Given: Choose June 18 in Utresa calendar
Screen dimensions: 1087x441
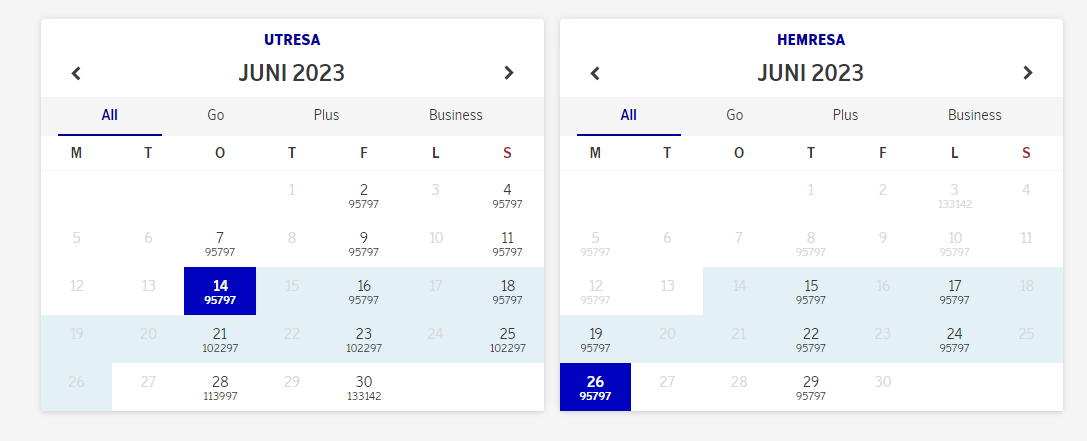Looking at the screenshot, I should (x=508, y=291).
